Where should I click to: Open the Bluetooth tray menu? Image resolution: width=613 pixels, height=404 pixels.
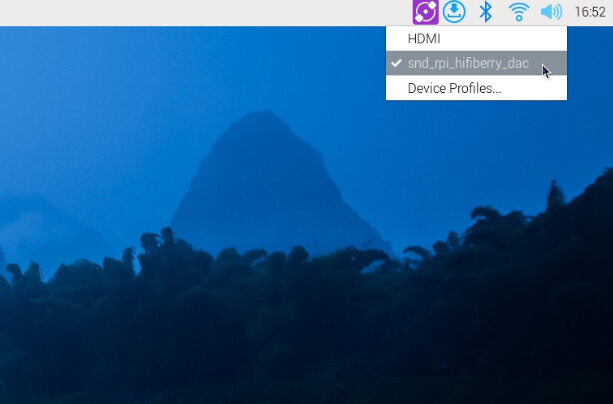[x=486, y=12]
